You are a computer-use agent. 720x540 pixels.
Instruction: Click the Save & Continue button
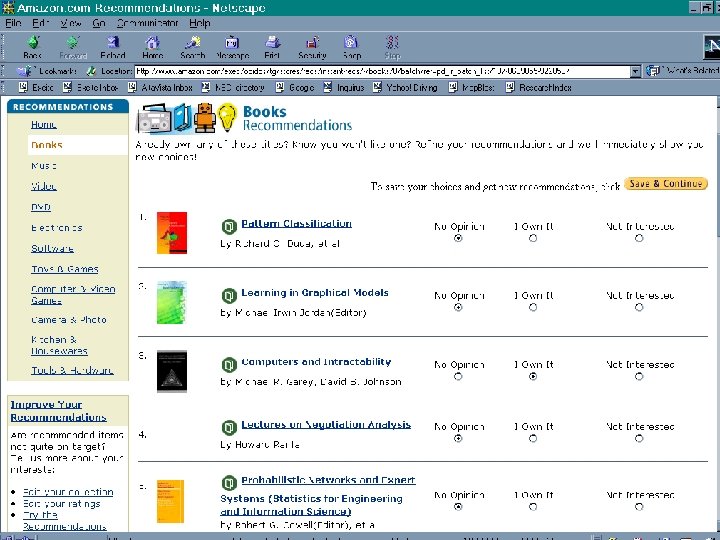tap(666, 184)
